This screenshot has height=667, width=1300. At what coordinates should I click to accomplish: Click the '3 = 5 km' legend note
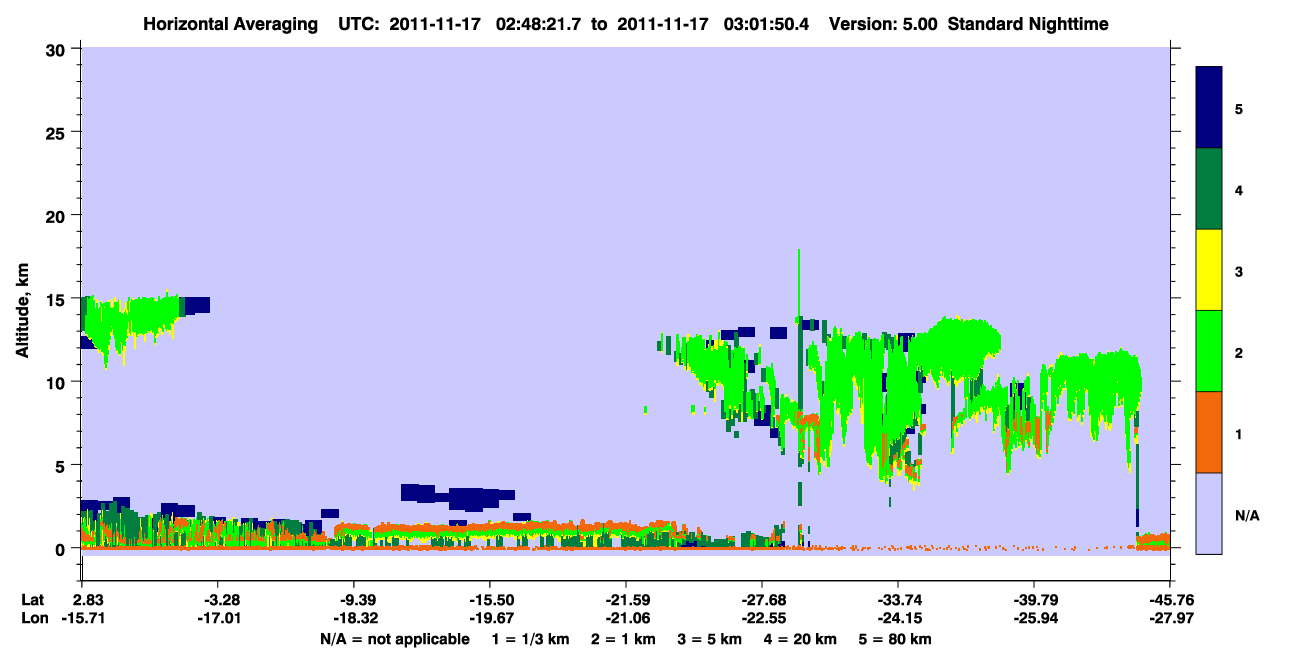point(709,639)
